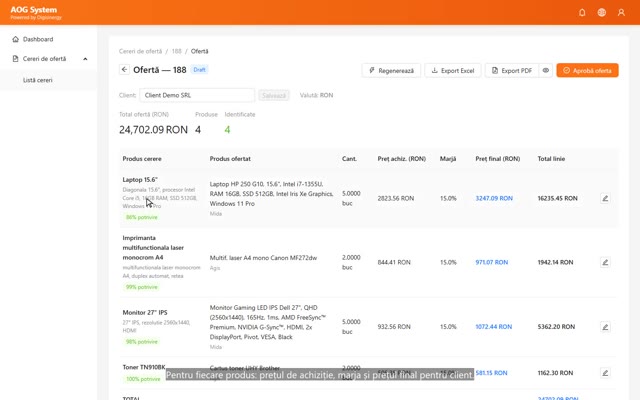Click the Draft status badge
640x400 pixels.
[x=200, y=70]
